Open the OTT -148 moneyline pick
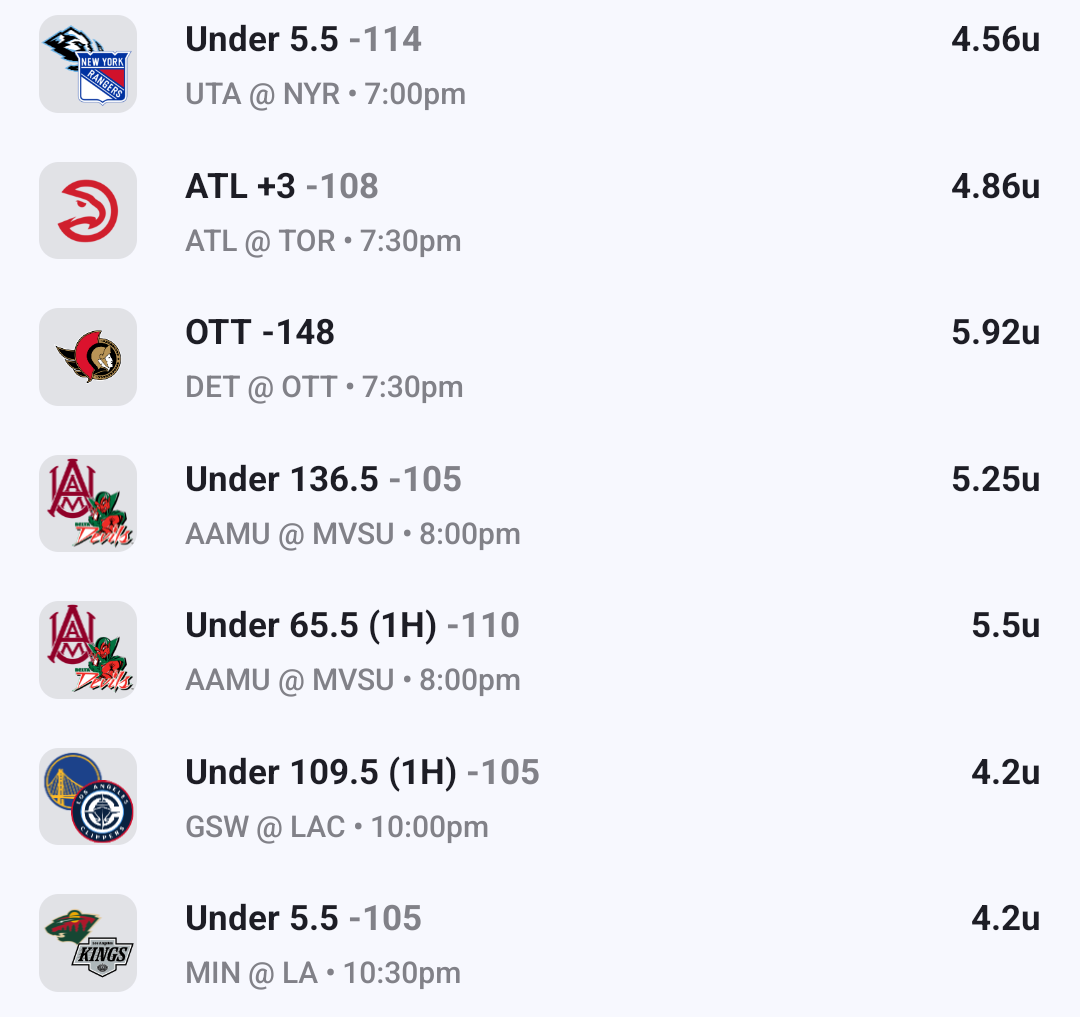Screen dimensions: 1080x1017 pyautogui.click(x=260, y=333)
